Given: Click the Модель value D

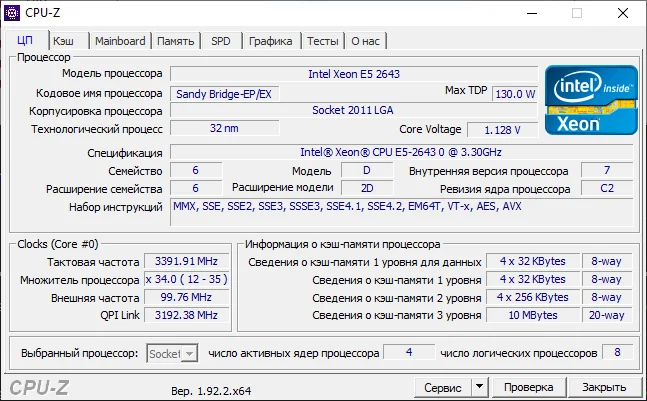Looking at the screenshot, I should [x=367, y=170].
